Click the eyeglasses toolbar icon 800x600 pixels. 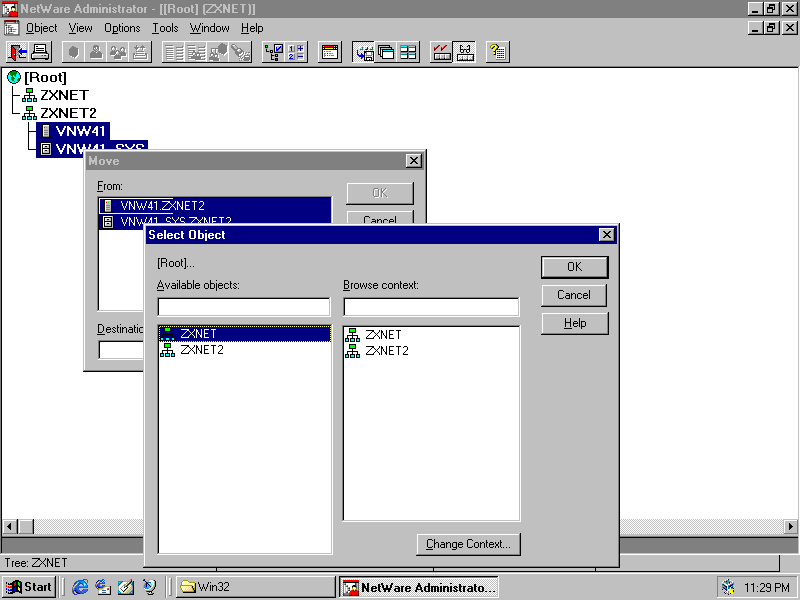pos(464,52)
